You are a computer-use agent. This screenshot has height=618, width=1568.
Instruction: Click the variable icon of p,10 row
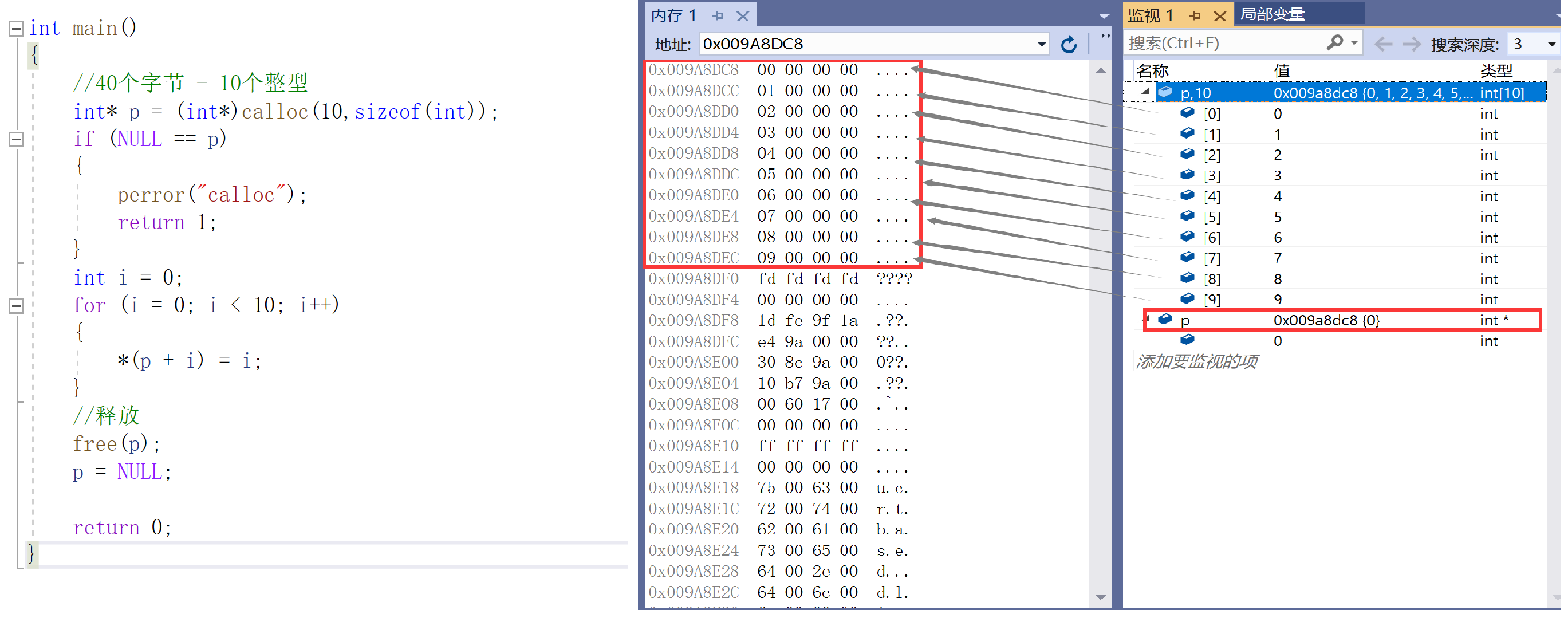1165,92
